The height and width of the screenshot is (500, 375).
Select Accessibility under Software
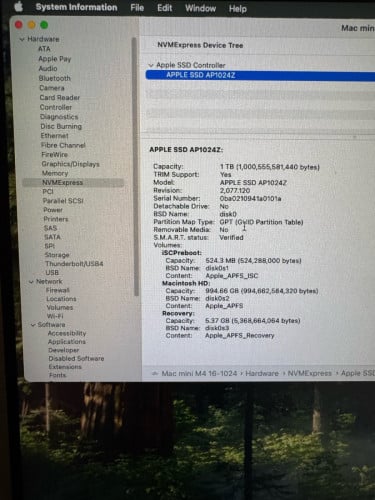coord(67,333)
